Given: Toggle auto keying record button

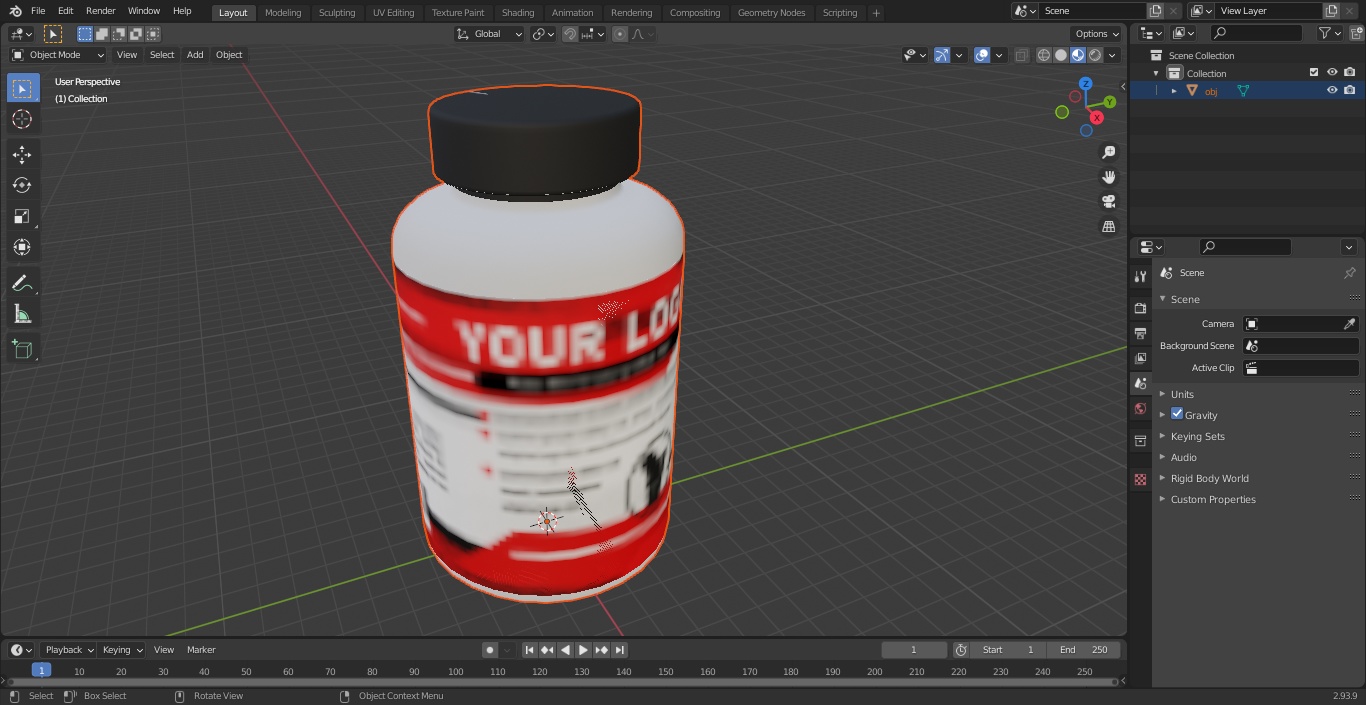Looking at the screenshot, I should pyautogui.click(x=490, y=650).
